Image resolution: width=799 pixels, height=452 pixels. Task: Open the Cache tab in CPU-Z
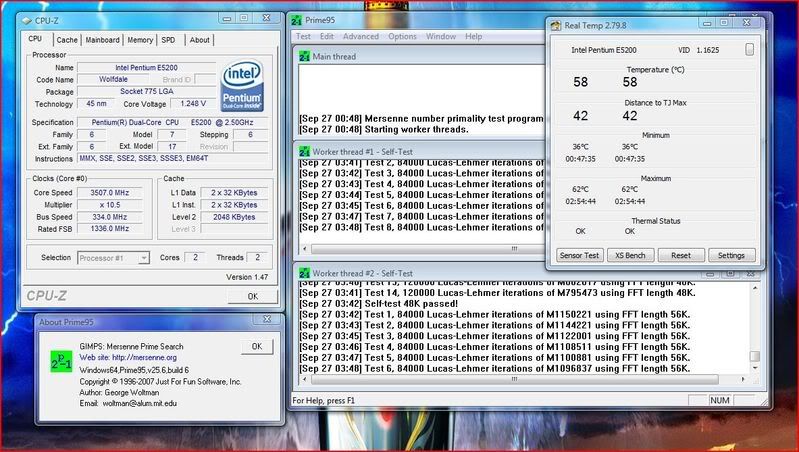pos(67,40)
